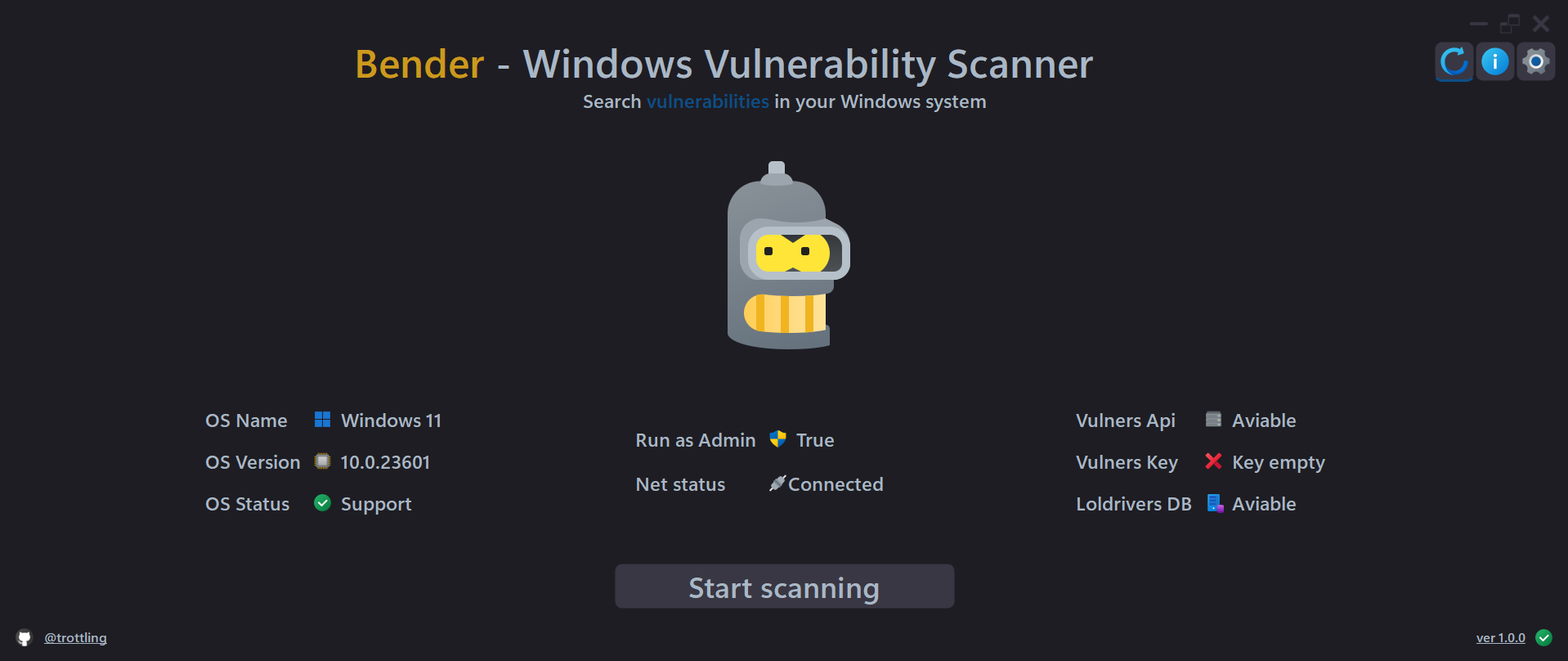The width and height of the screenshot is (1568, 661).
Task: Click the 'Vulners Key' label
Action: pyautogui.click(x=1127, y=463)
